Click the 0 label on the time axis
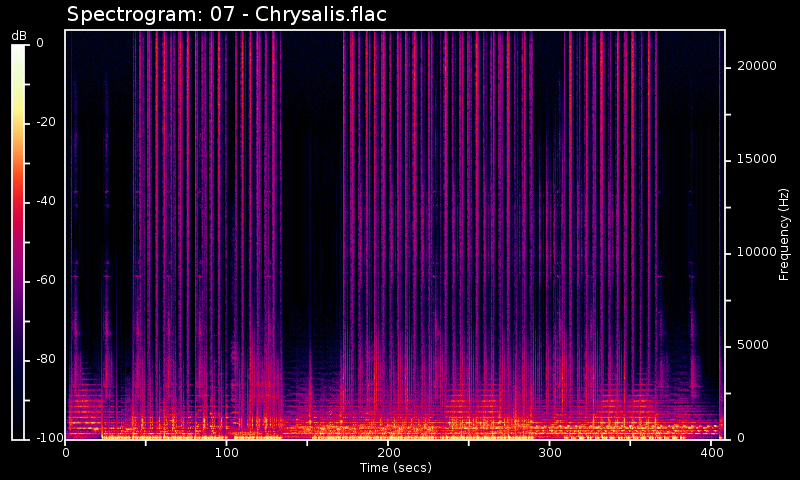 coord(66,453)
